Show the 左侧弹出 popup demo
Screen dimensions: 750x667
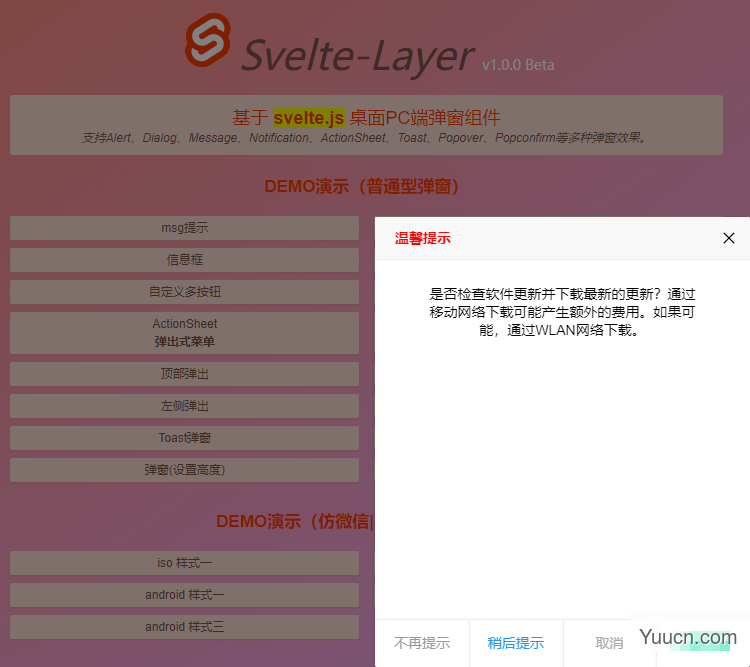(184, 406)
